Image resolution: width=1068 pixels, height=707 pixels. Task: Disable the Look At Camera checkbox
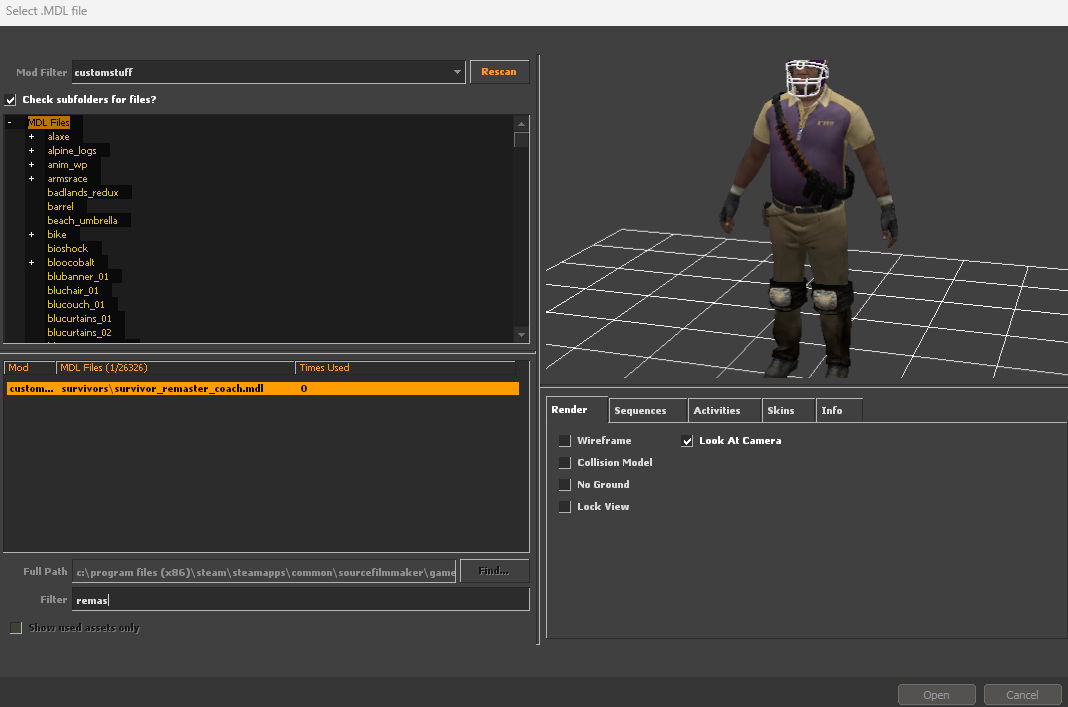pos(687,441)
